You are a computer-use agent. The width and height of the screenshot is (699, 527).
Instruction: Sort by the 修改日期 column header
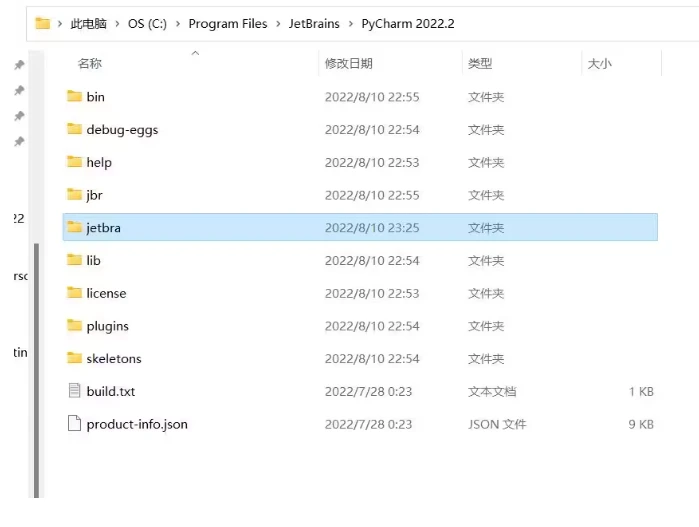click(349, 64)
